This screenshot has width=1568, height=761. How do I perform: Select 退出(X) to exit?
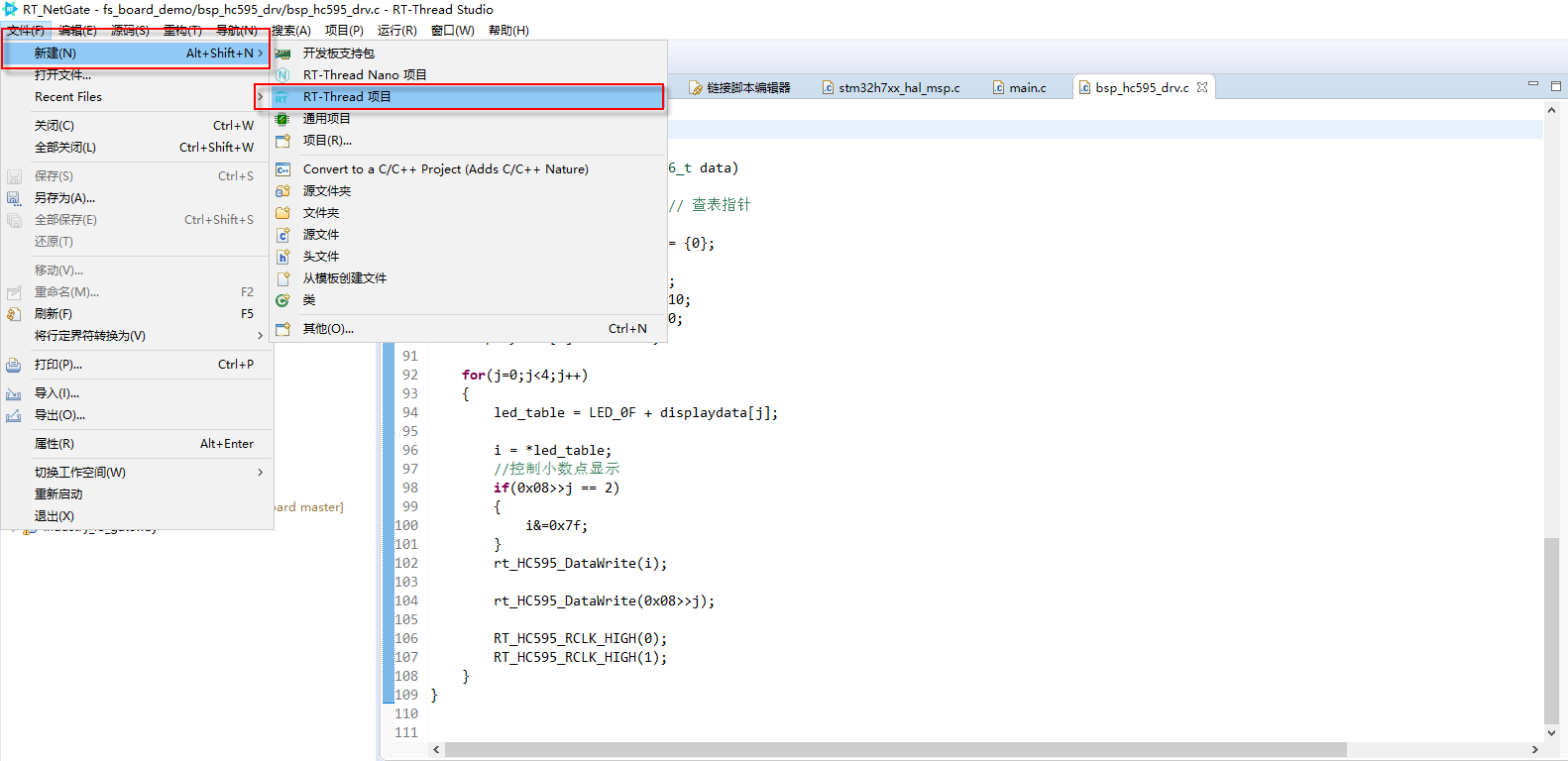click(x=137, y=516)
